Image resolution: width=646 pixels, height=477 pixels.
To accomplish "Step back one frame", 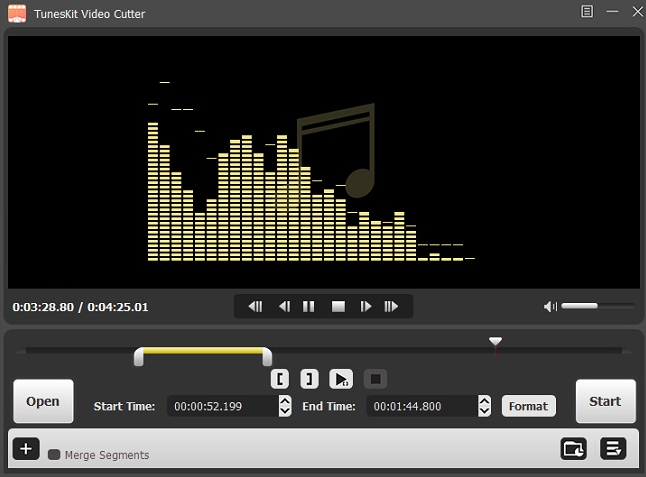I will (284, 307).
